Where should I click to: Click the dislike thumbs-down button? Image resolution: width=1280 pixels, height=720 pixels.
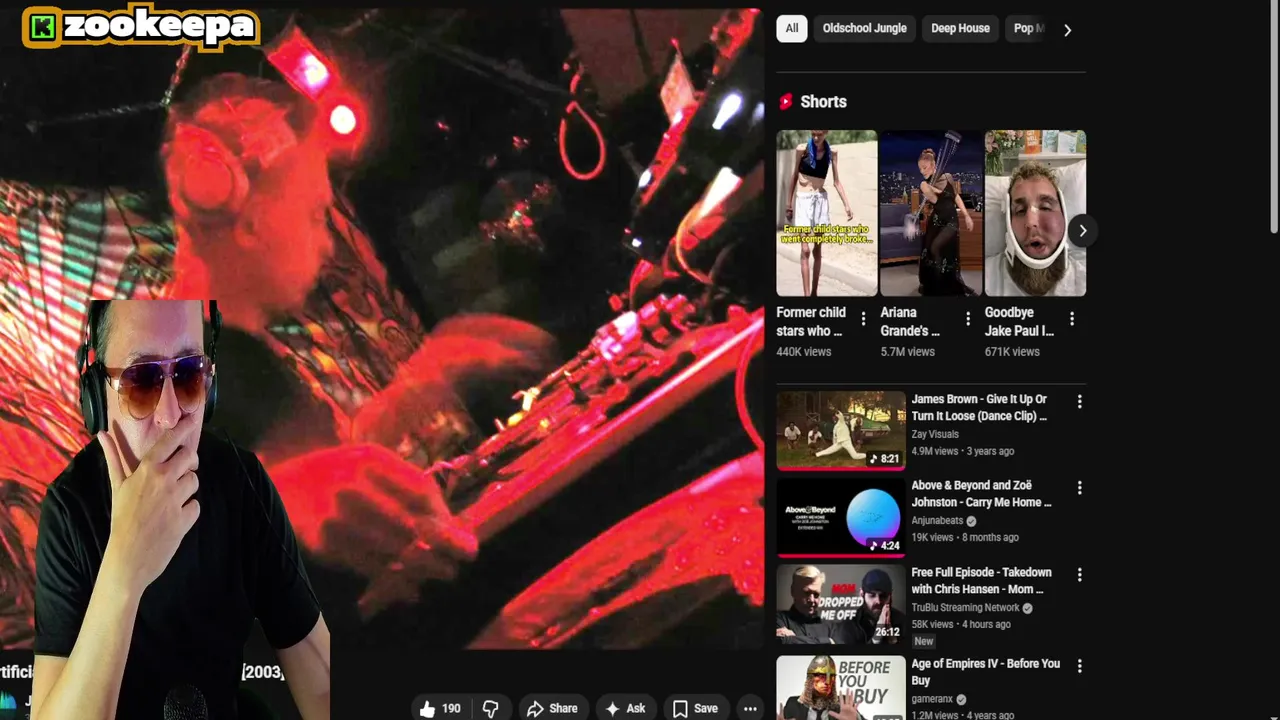[491, 708]
